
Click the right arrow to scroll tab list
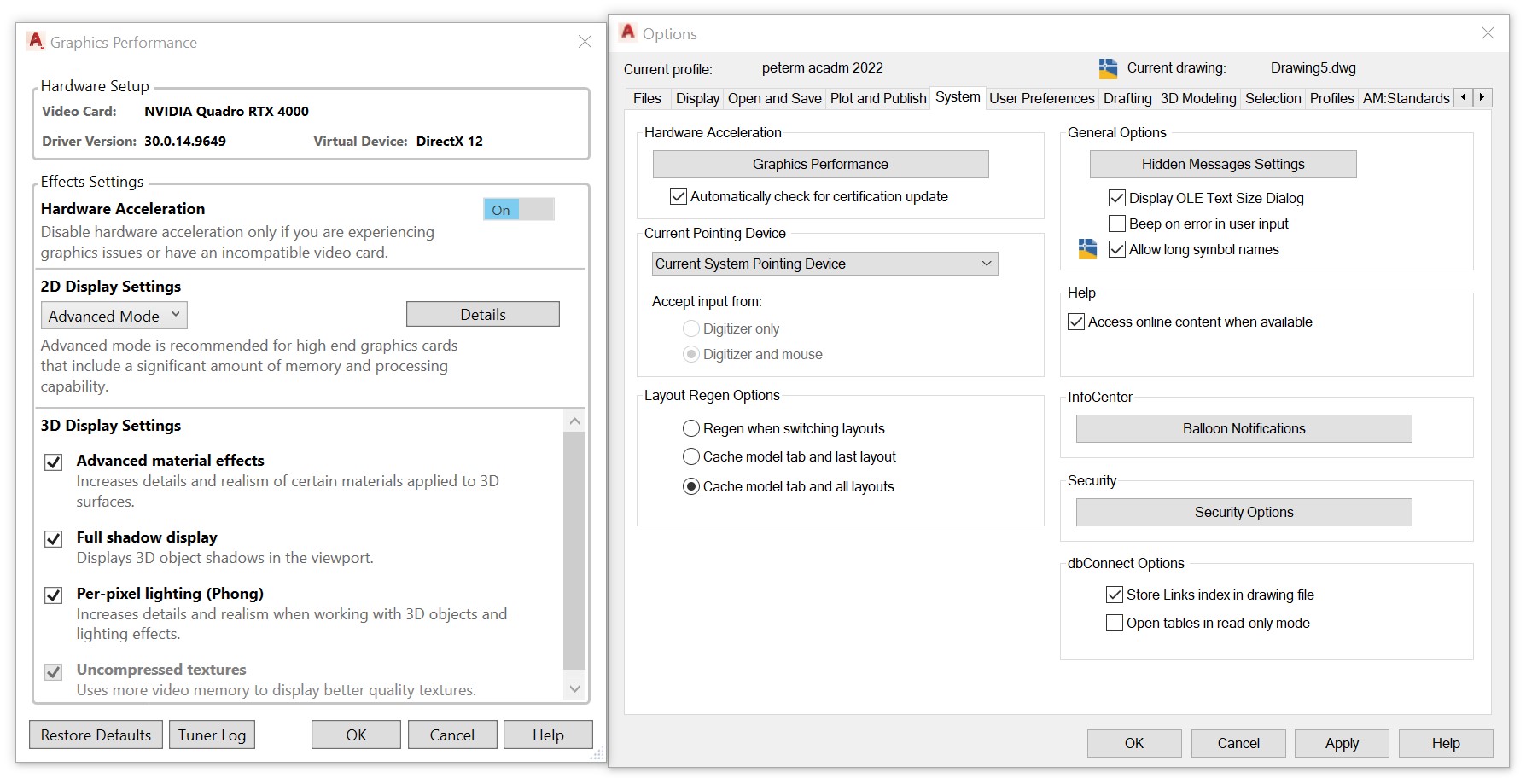(x=1483, y=97)
